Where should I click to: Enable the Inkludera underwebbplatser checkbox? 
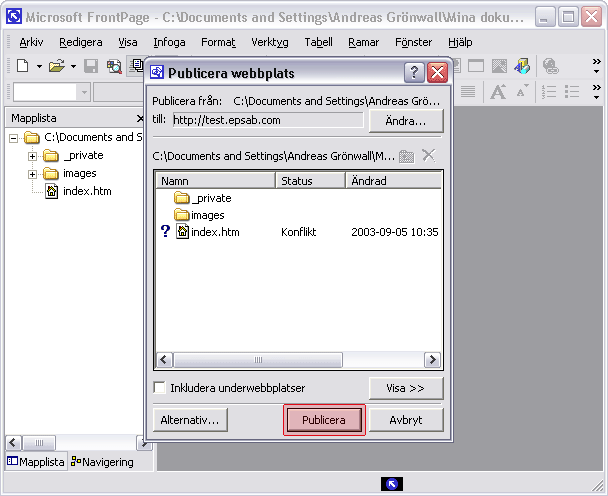tap(160, 388)
